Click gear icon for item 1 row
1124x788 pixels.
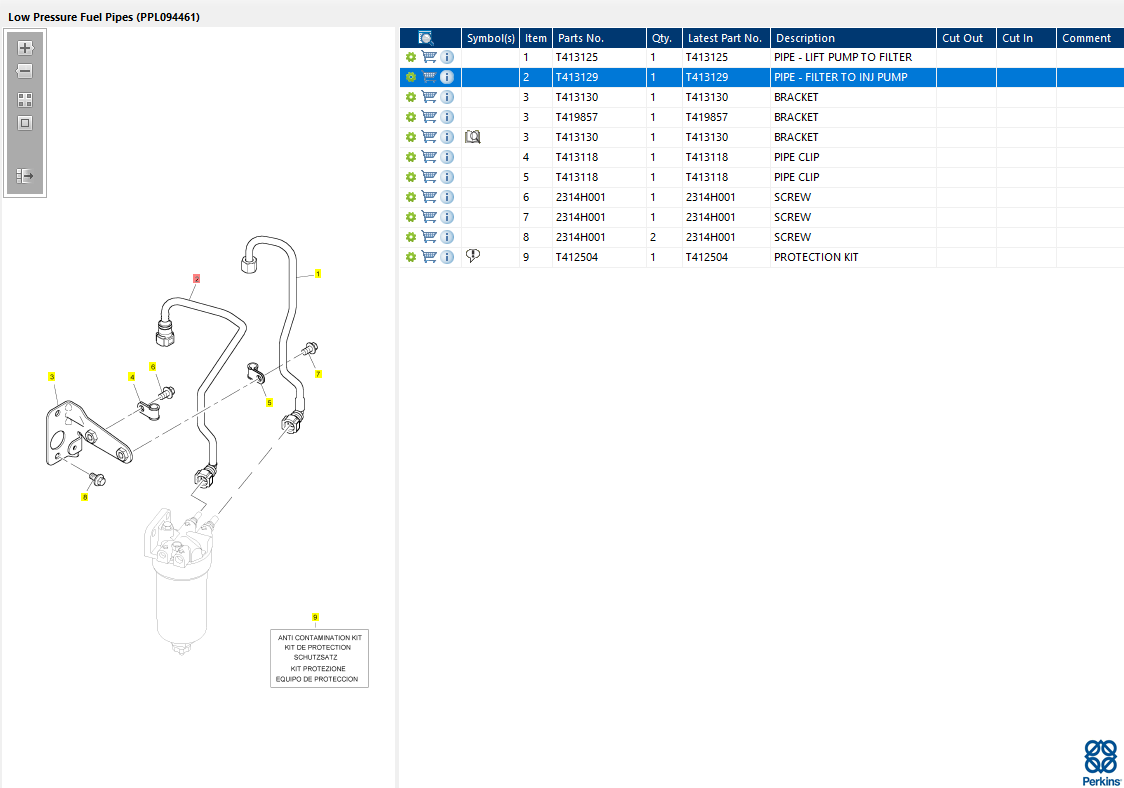click(411, 57)
